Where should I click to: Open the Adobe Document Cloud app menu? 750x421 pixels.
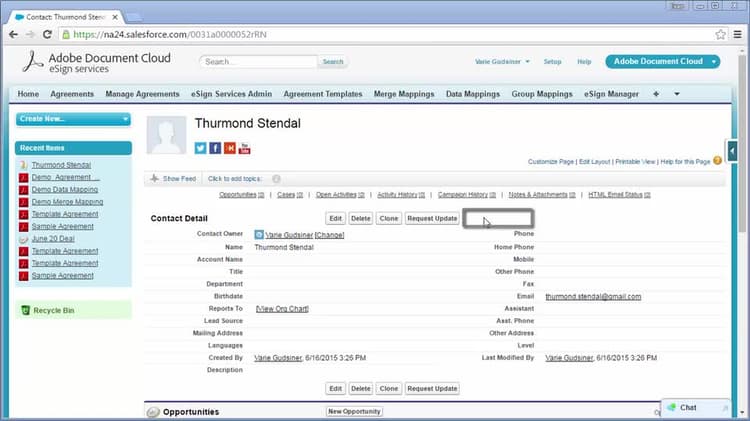click(662, 61)
